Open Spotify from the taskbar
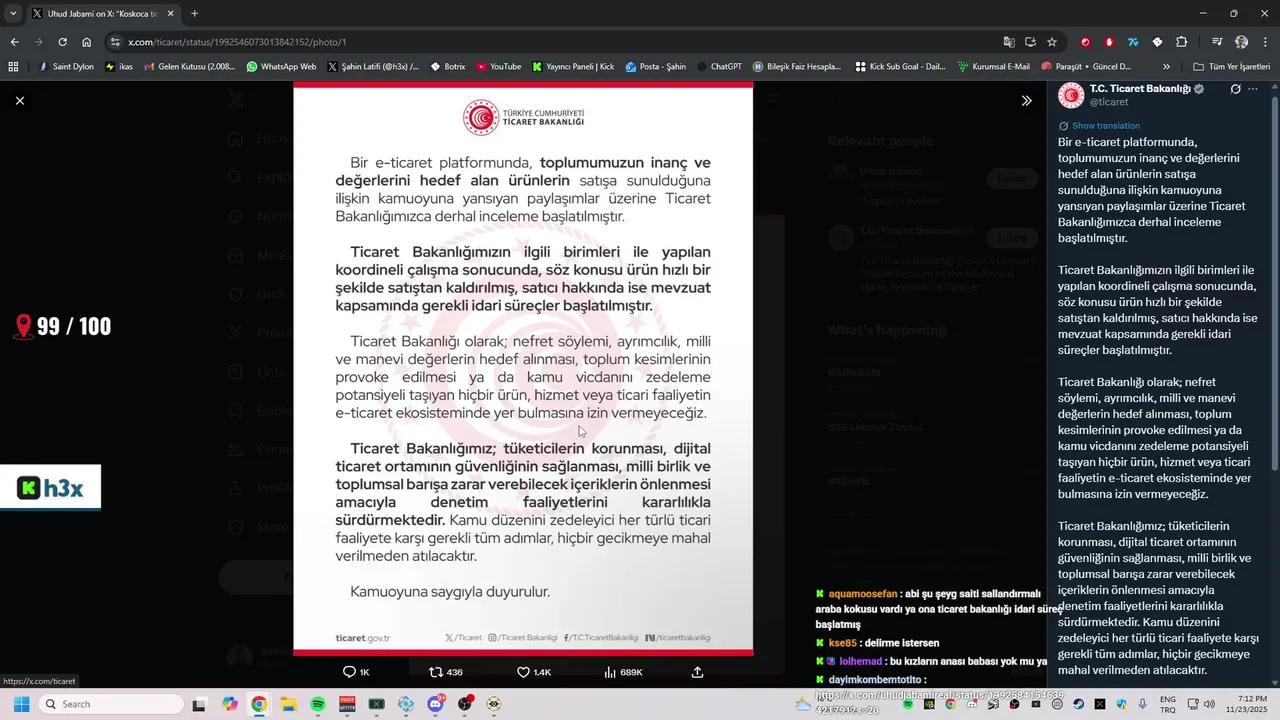 pyautogui.click(x=318, y=704)
